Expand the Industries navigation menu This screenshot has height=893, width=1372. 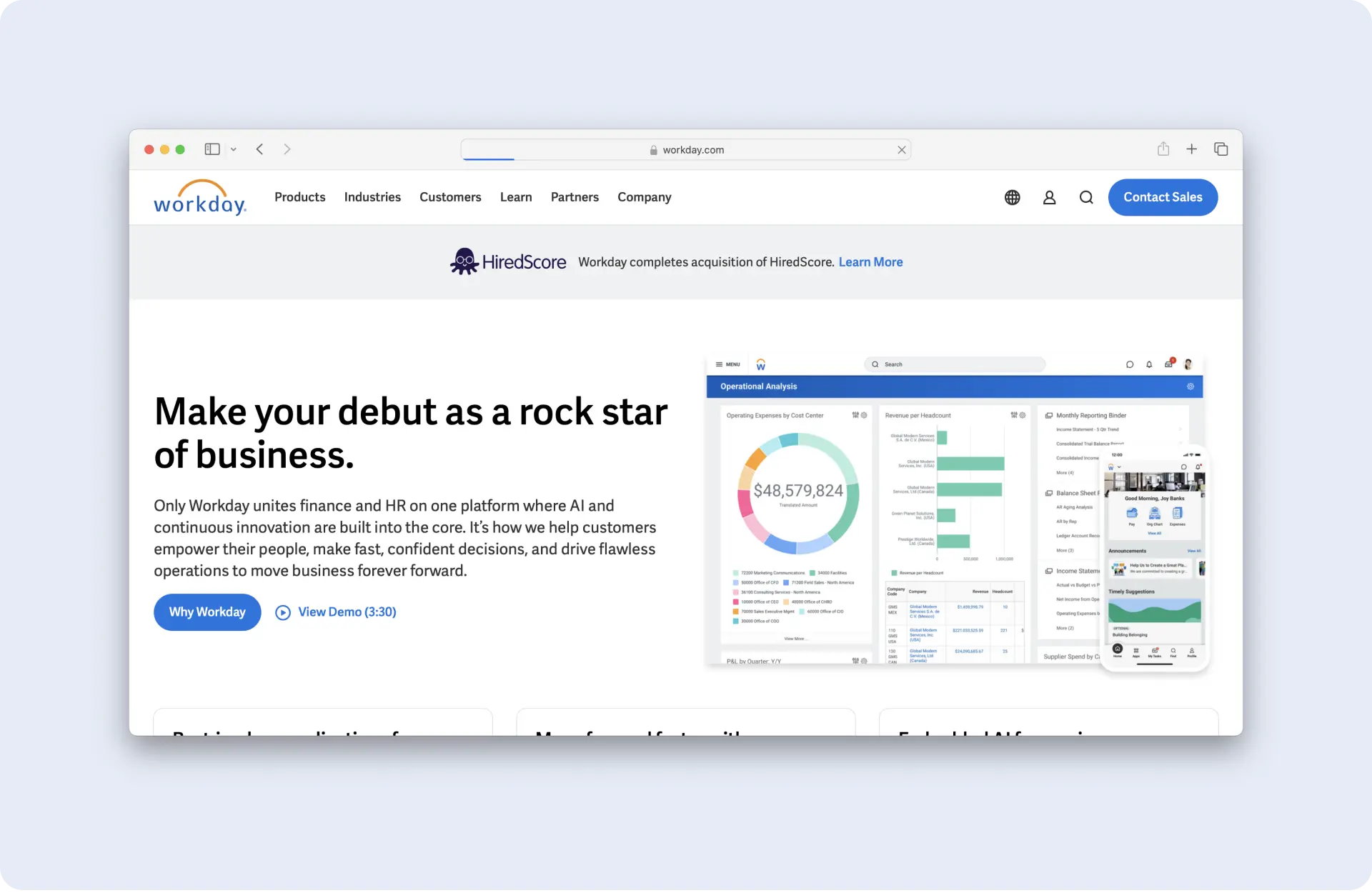372,197
